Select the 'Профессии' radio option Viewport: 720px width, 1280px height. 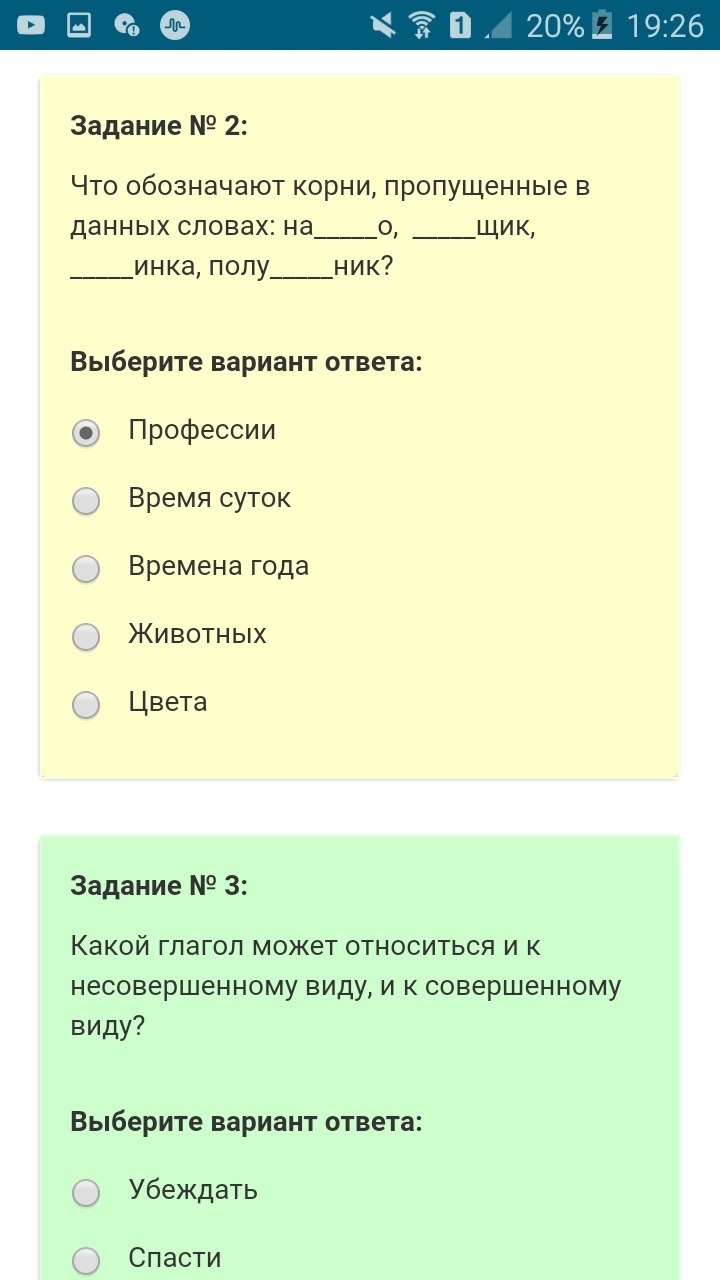tap(87, 432)
